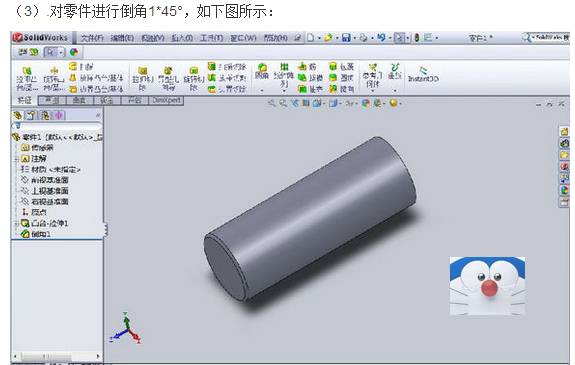The height and width of the screenshot is (365, 575).
Task: Click the Dome (圆顶) tool
Action: click(341, 78)
